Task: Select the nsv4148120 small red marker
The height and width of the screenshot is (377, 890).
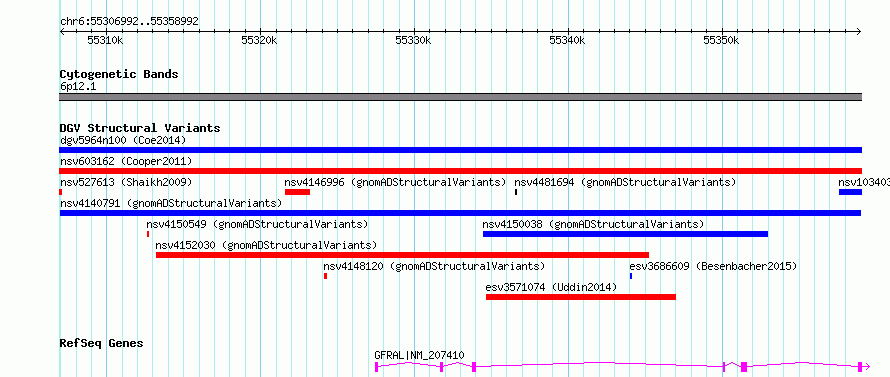Action: point(325,276)
